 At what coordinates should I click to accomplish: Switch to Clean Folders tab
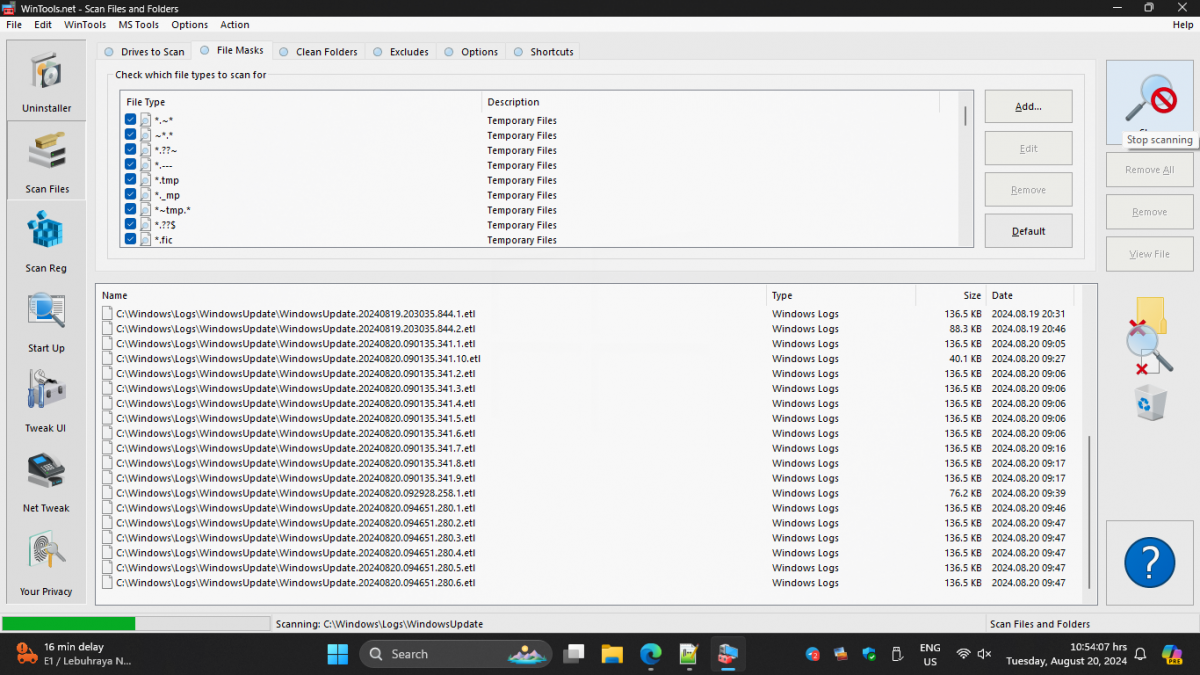[319, 52]
